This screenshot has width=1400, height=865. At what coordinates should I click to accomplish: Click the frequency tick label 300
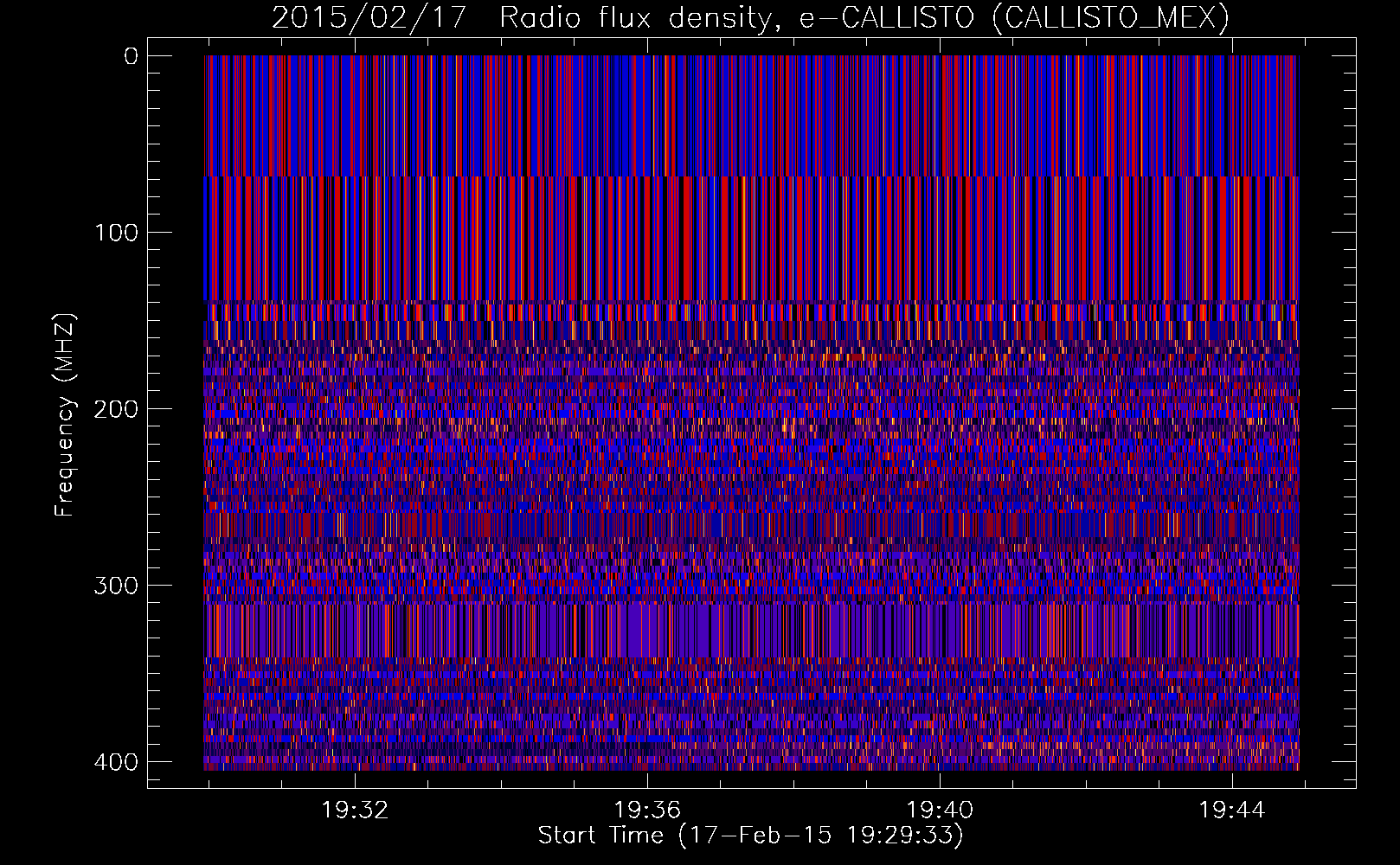[115, 586]
